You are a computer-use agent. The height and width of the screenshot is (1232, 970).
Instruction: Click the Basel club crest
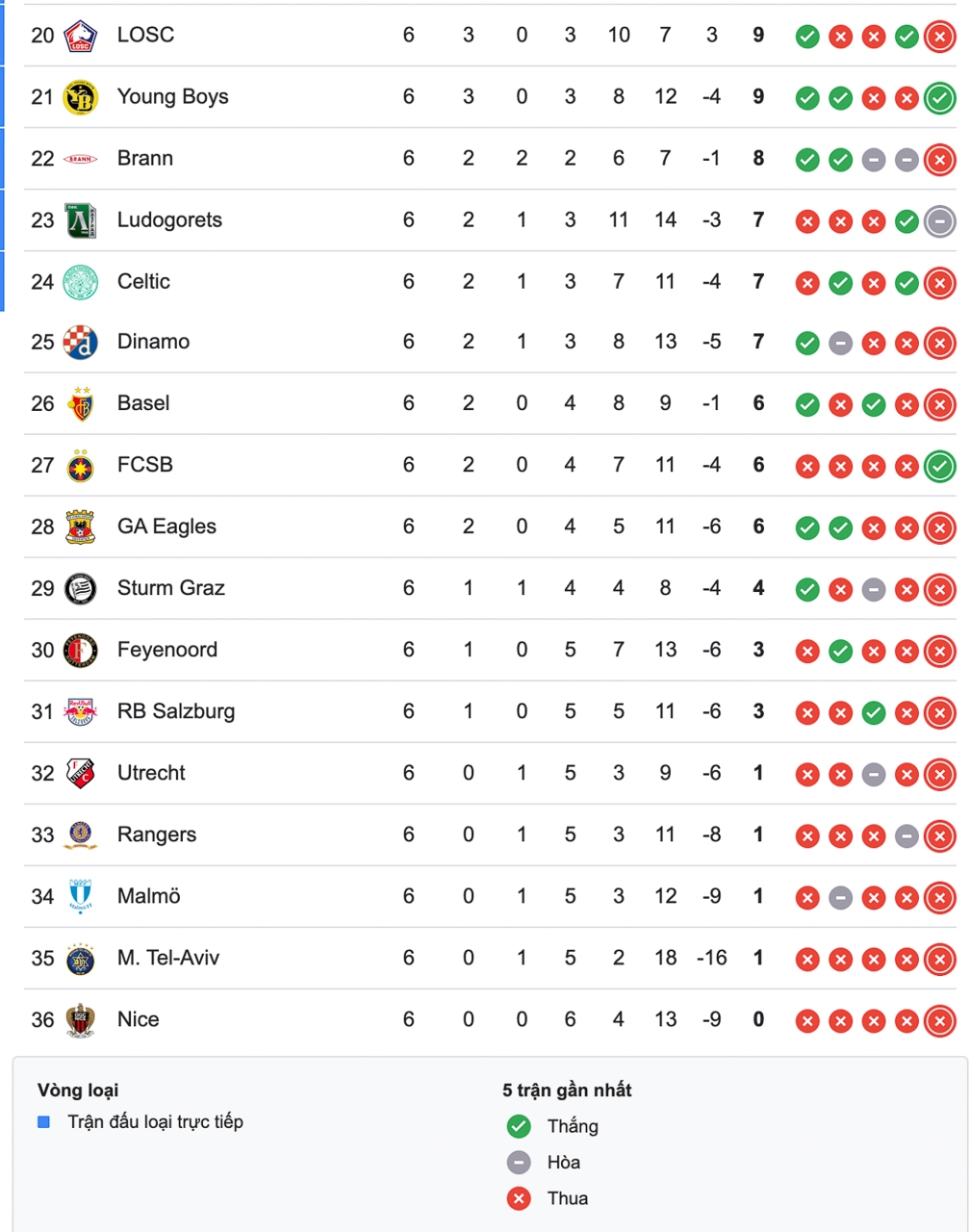[x=81, y=404]
